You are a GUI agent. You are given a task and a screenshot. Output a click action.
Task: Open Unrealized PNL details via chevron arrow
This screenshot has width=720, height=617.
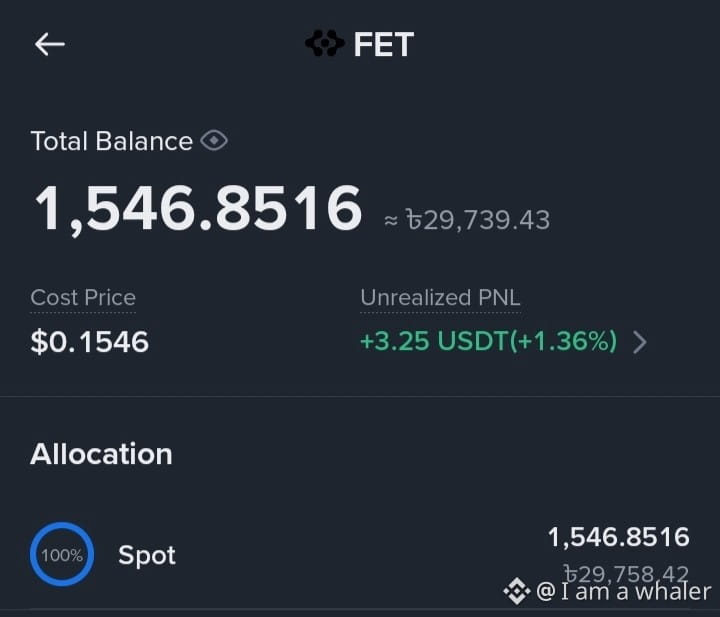(640, 342)
